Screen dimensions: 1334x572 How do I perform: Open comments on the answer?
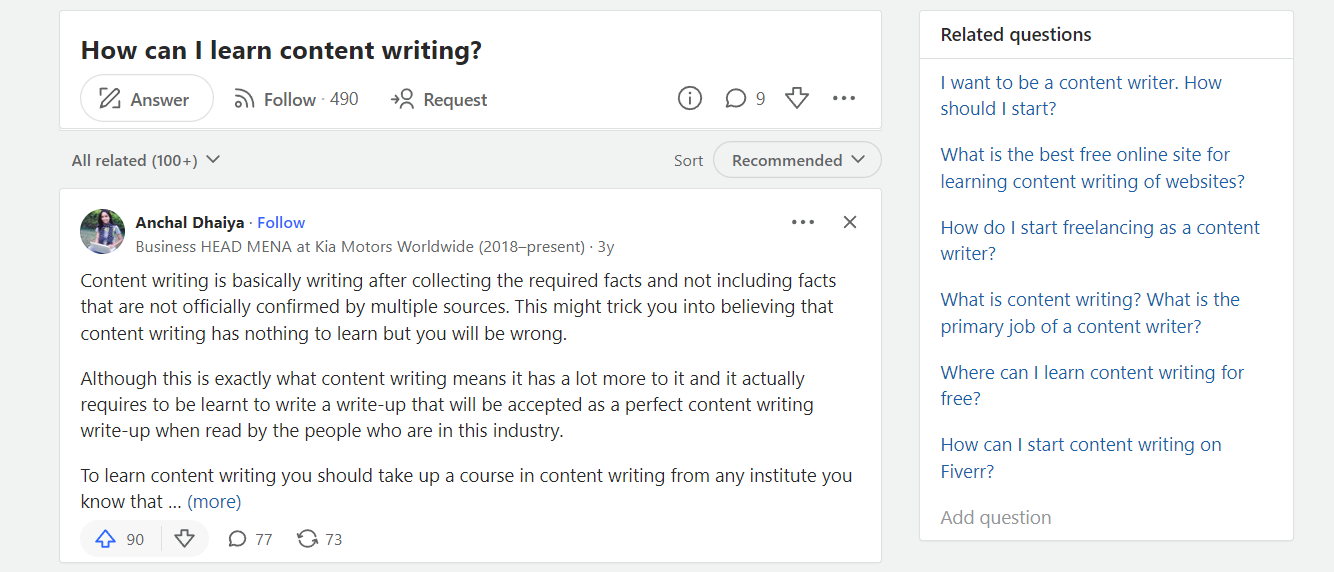(237, 539)
